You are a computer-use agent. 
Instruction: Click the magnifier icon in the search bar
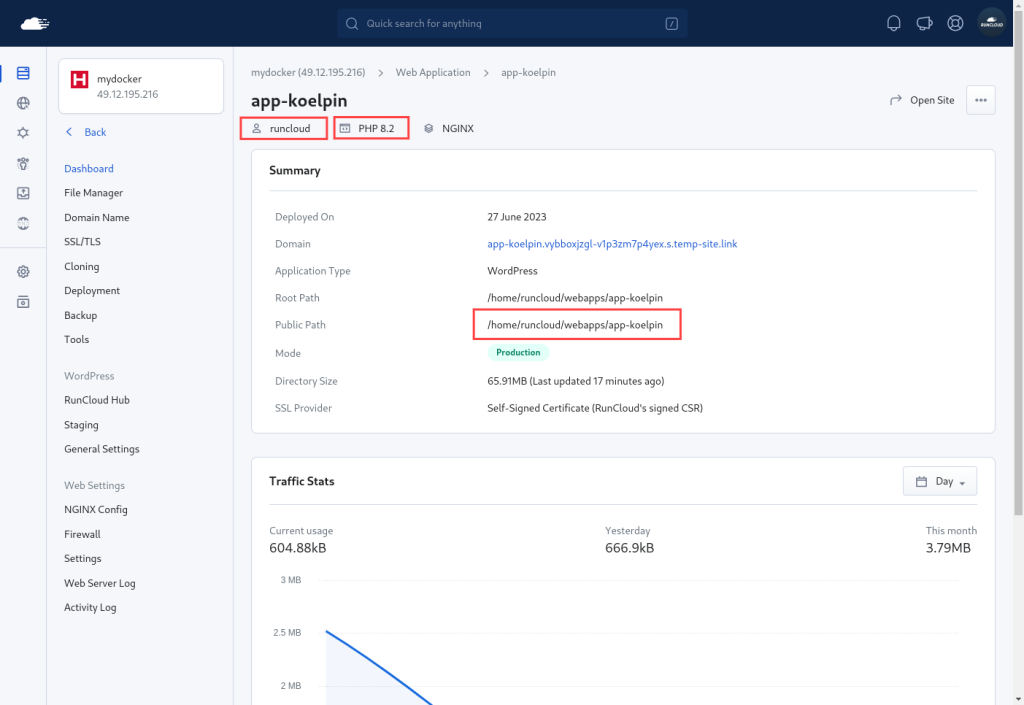click(352, 24)
